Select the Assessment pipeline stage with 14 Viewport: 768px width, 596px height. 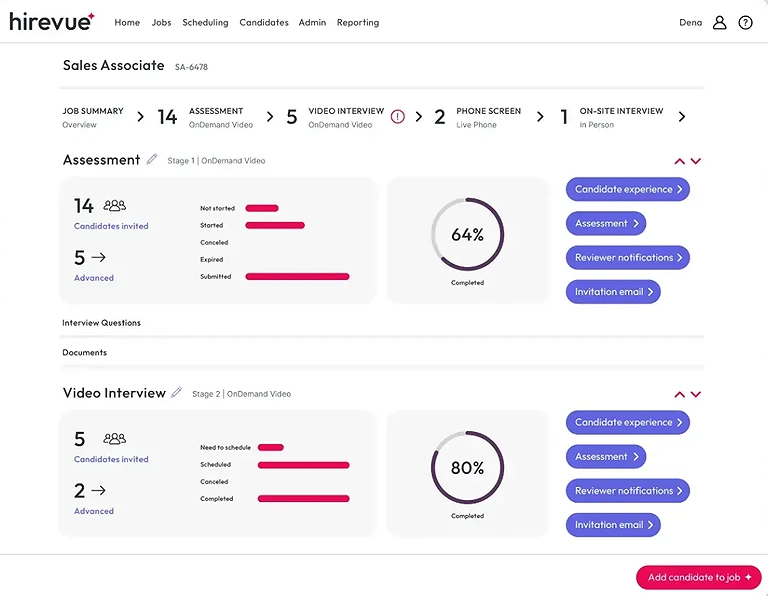coord(205,118)
